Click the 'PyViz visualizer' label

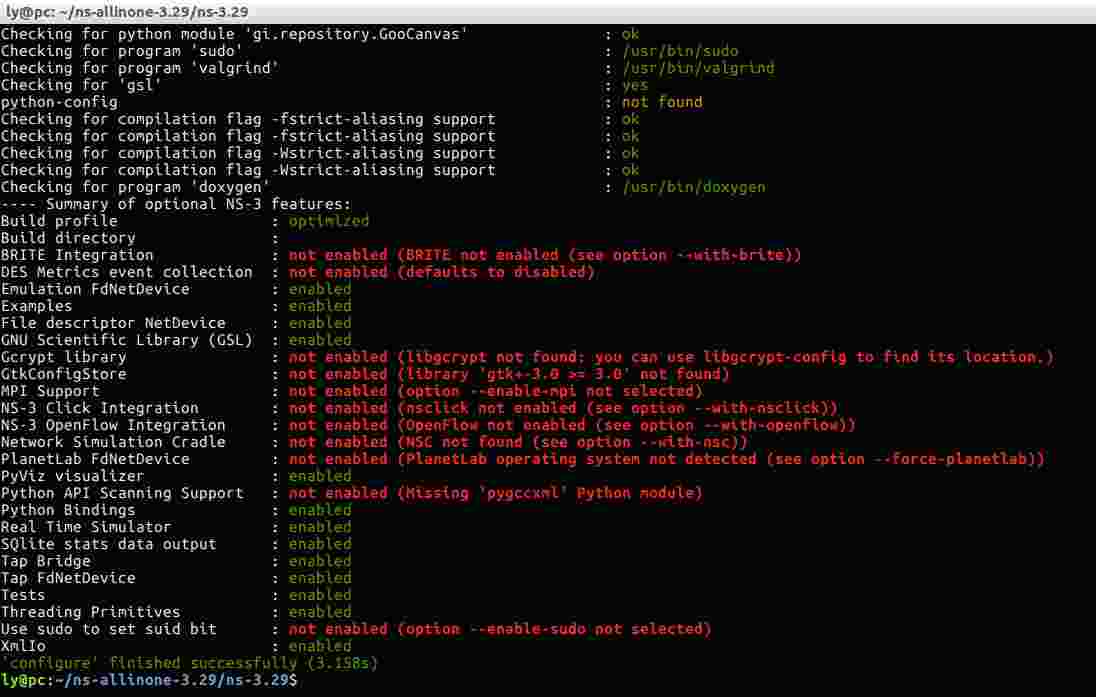point(72,476)
